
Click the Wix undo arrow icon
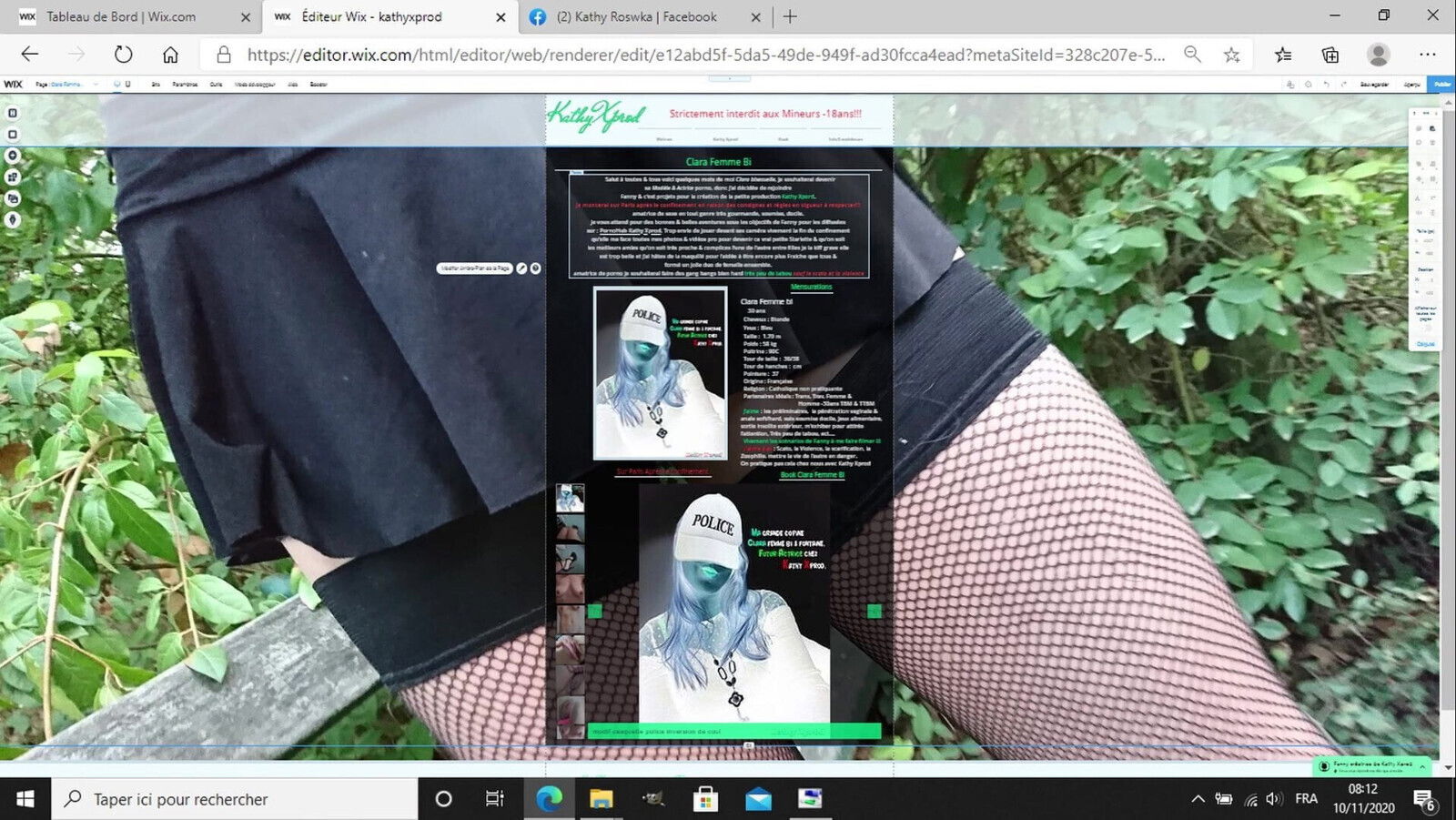click(1326, 85)
